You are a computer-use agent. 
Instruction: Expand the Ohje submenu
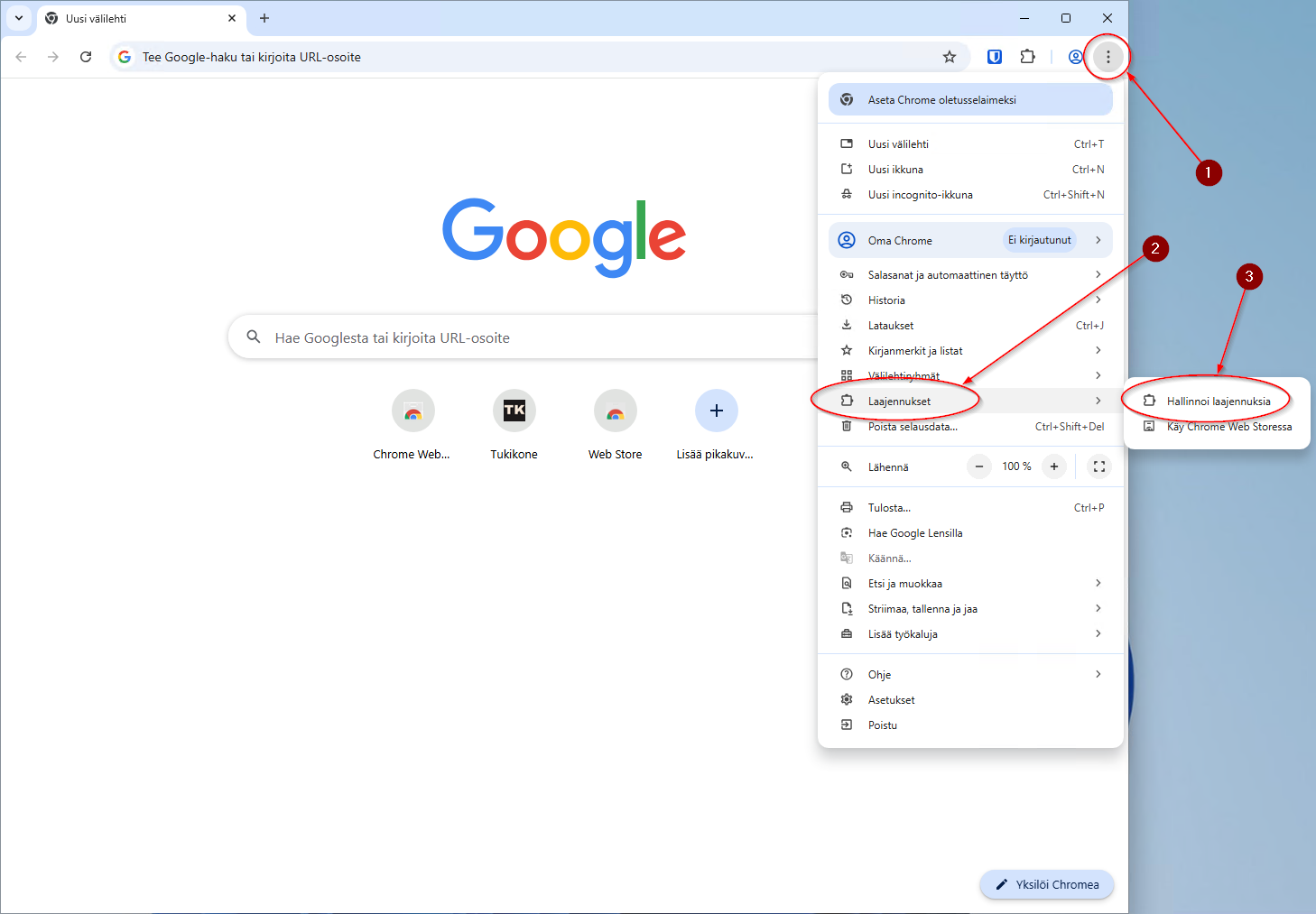point(970,675)
